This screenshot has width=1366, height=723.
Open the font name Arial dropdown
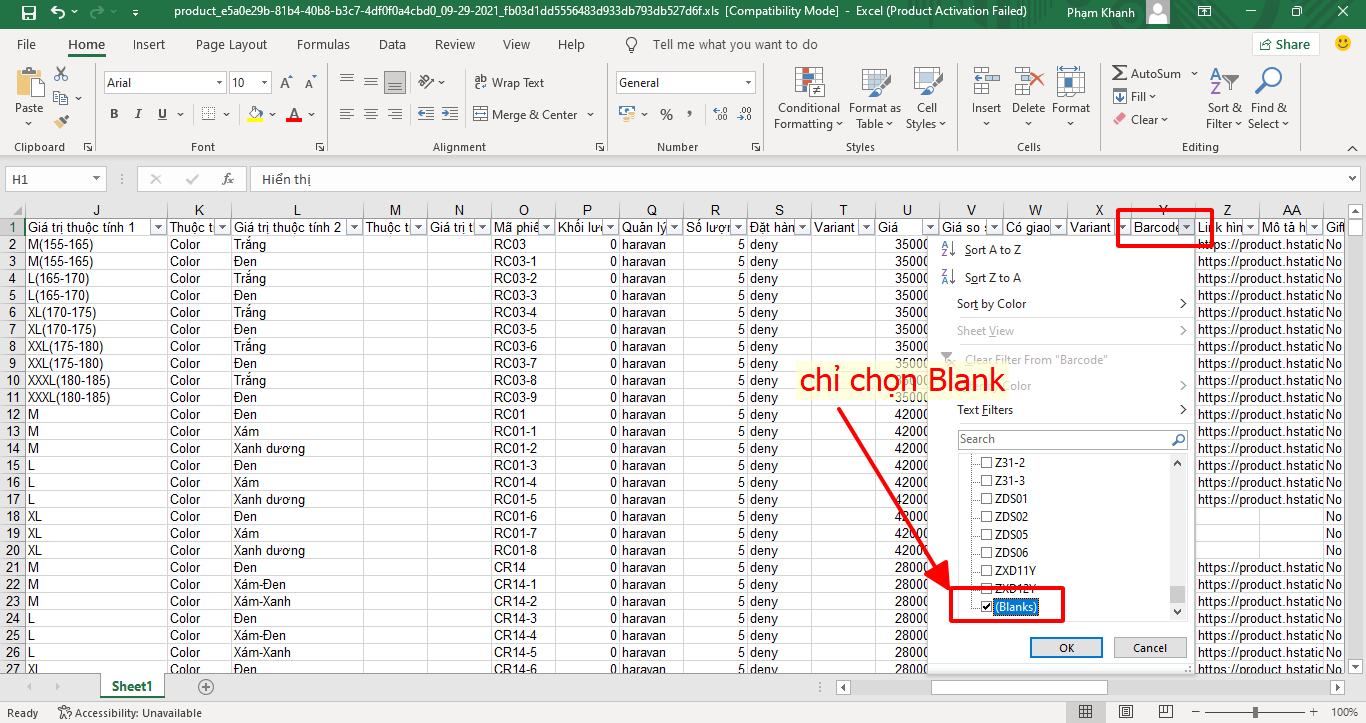(x=219, y=83)
